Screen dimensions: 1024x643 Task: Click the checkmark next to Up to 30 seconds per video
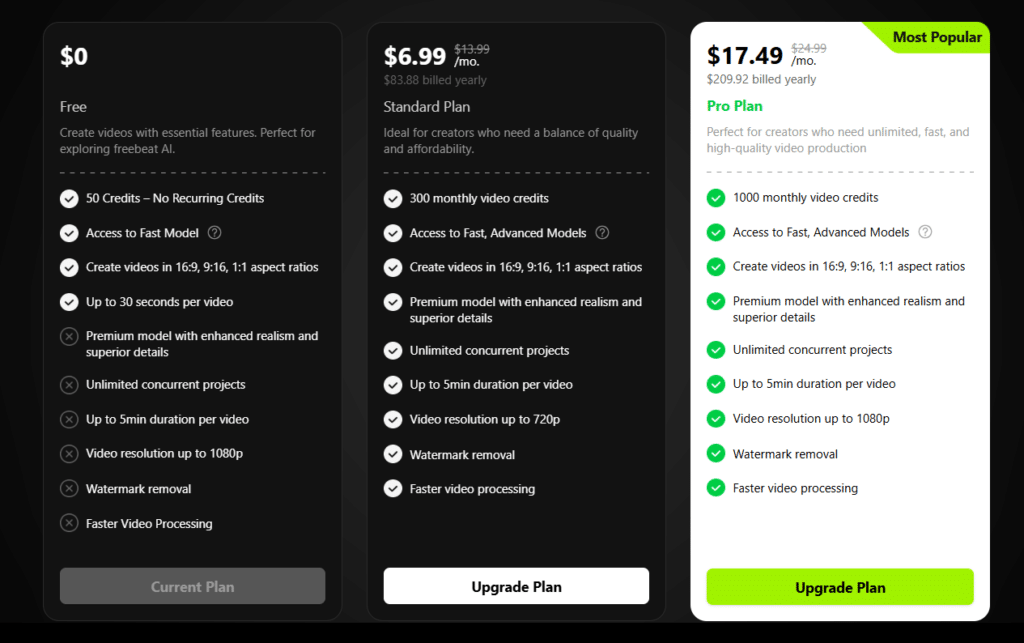pos(69,301)
